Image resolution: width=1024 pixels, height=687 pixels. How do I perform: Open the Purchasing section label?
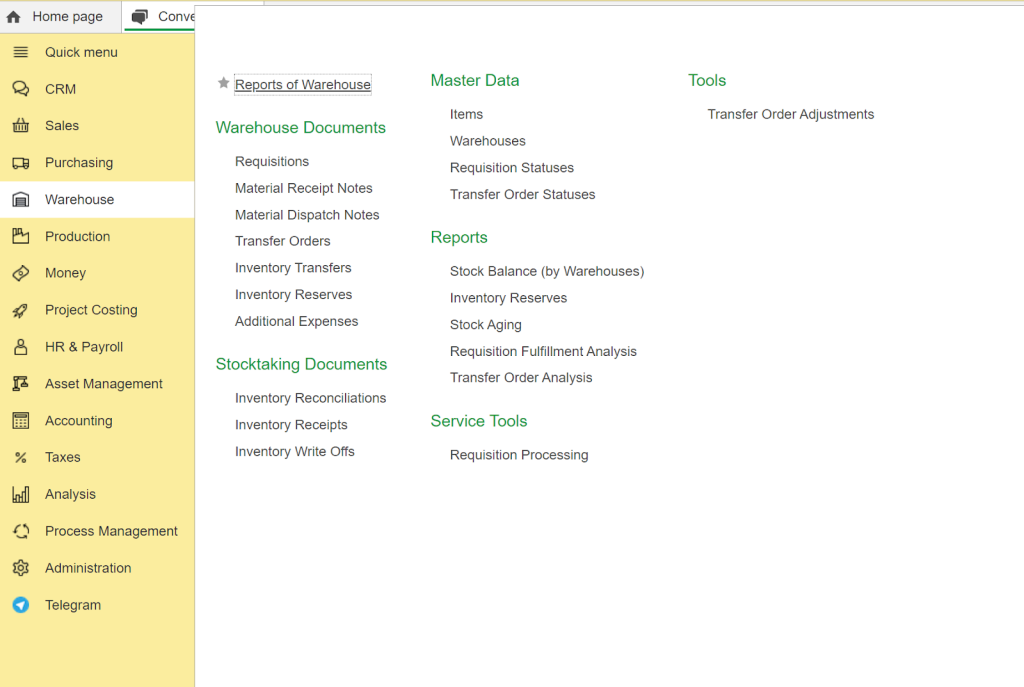(x=79, y=163)
